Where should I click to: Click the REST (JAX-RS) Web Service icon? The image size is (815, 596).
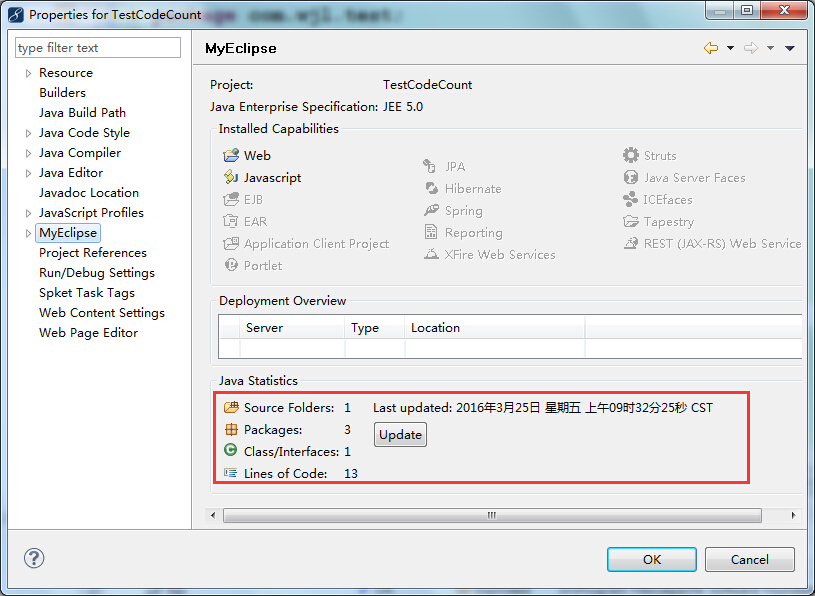click(630, 243)
